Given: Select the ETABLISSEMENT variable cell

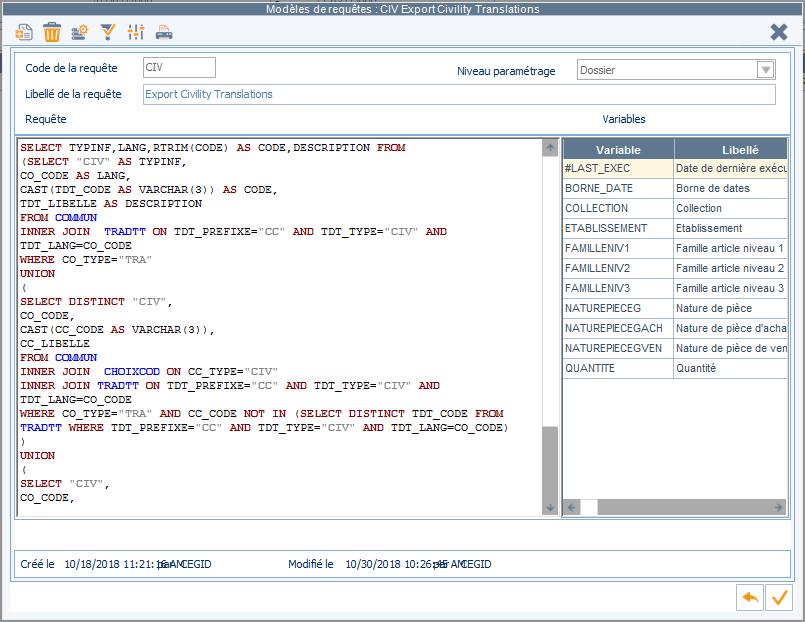Looking at the screenshot, I should coord(618,228).
